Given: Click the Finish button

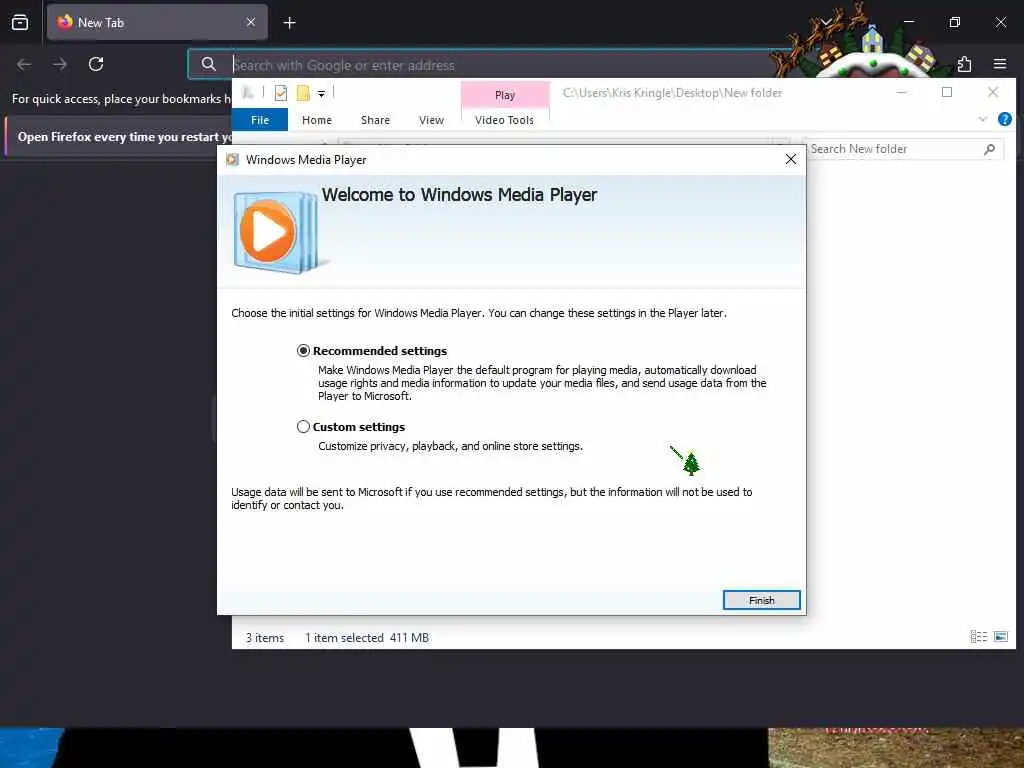Looking at the screenshot, I should coord(761,600).
